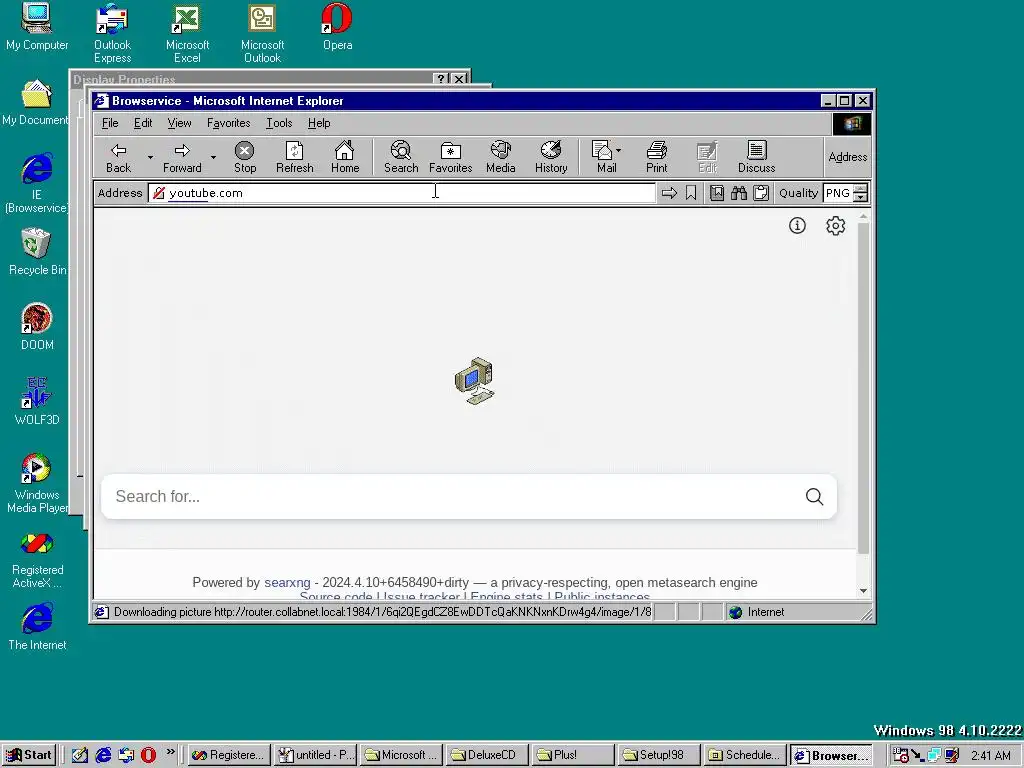Expand the Mail button dropdown arrow
This screenshot has height=768, width=1024.
pos(618,150)
